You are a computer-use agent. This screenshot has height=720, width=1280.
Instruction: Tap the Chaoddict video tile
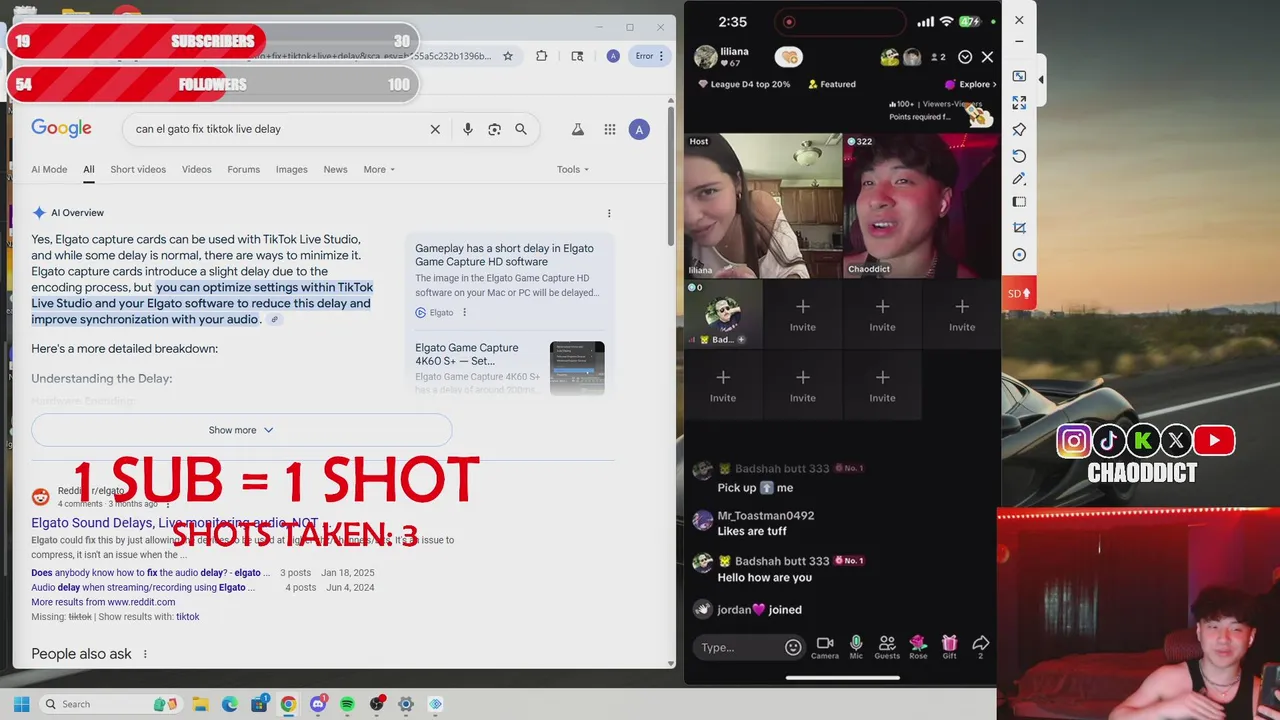921,206
